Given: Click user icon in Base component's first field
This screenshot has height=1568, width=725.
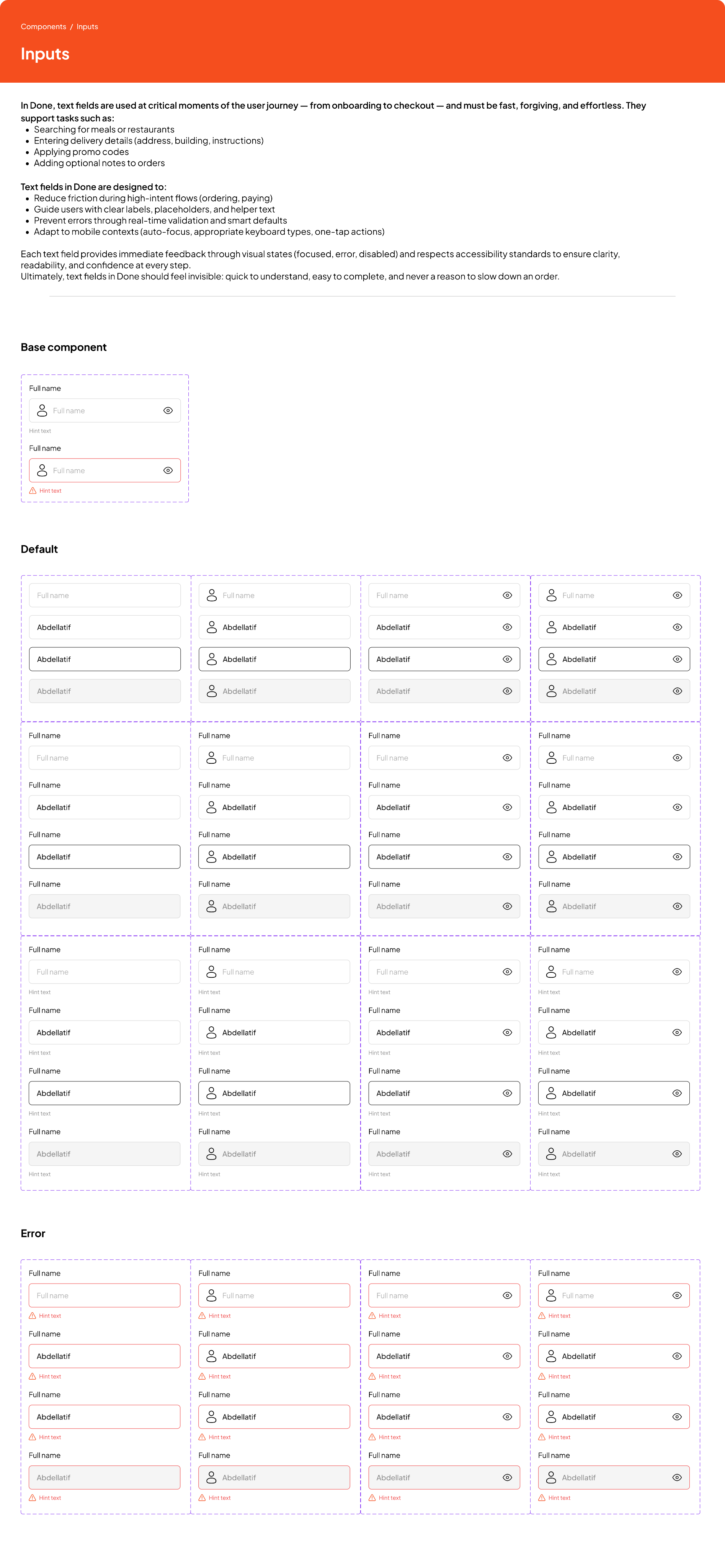Looking at the screenshot, I should point(42,411).
